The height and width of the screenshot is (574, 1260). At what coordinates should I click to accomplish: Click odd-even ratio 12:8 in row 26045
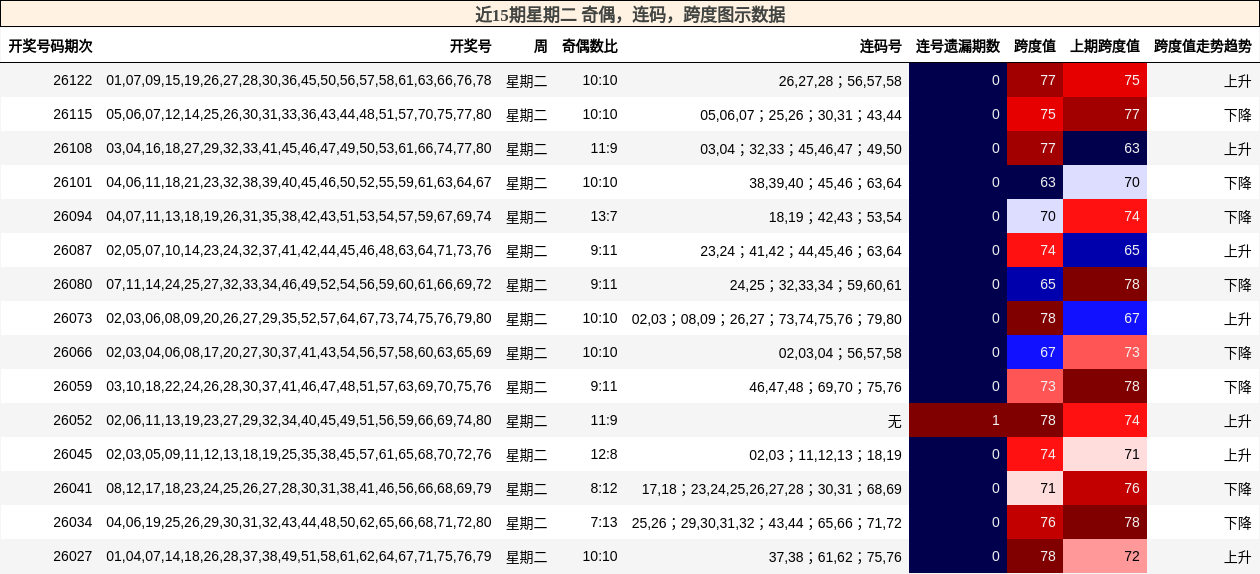tap(604, 454)
